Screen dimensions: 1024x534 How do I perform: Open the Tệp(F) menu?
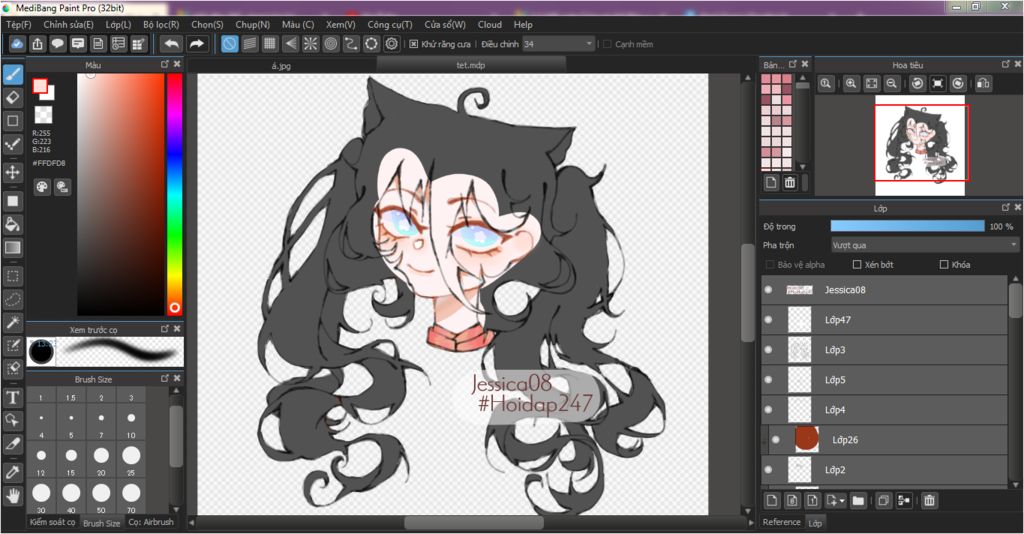tap(19, 25)
